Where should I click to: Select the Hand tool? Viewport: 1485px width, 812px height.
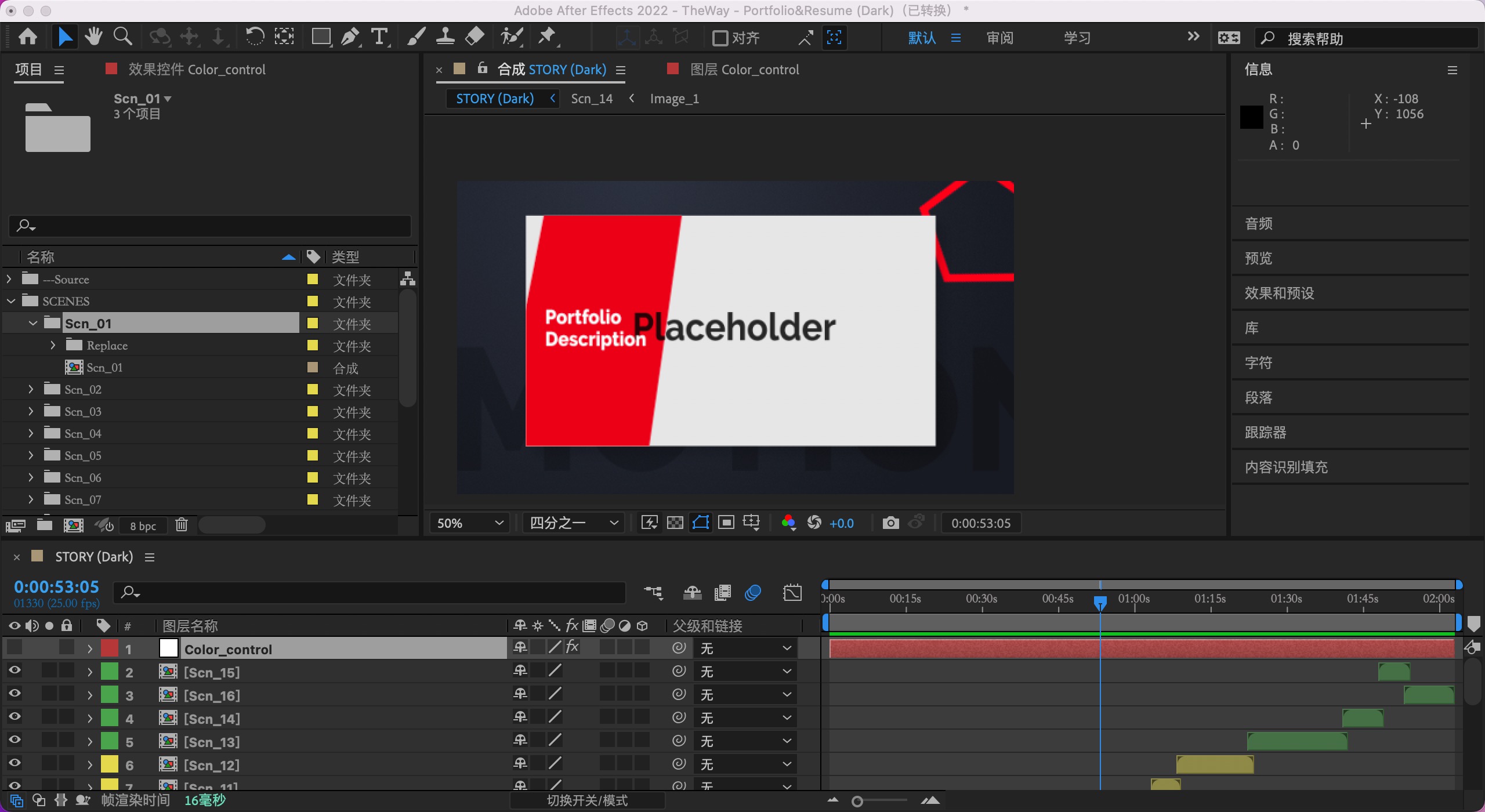click(93, 38)
